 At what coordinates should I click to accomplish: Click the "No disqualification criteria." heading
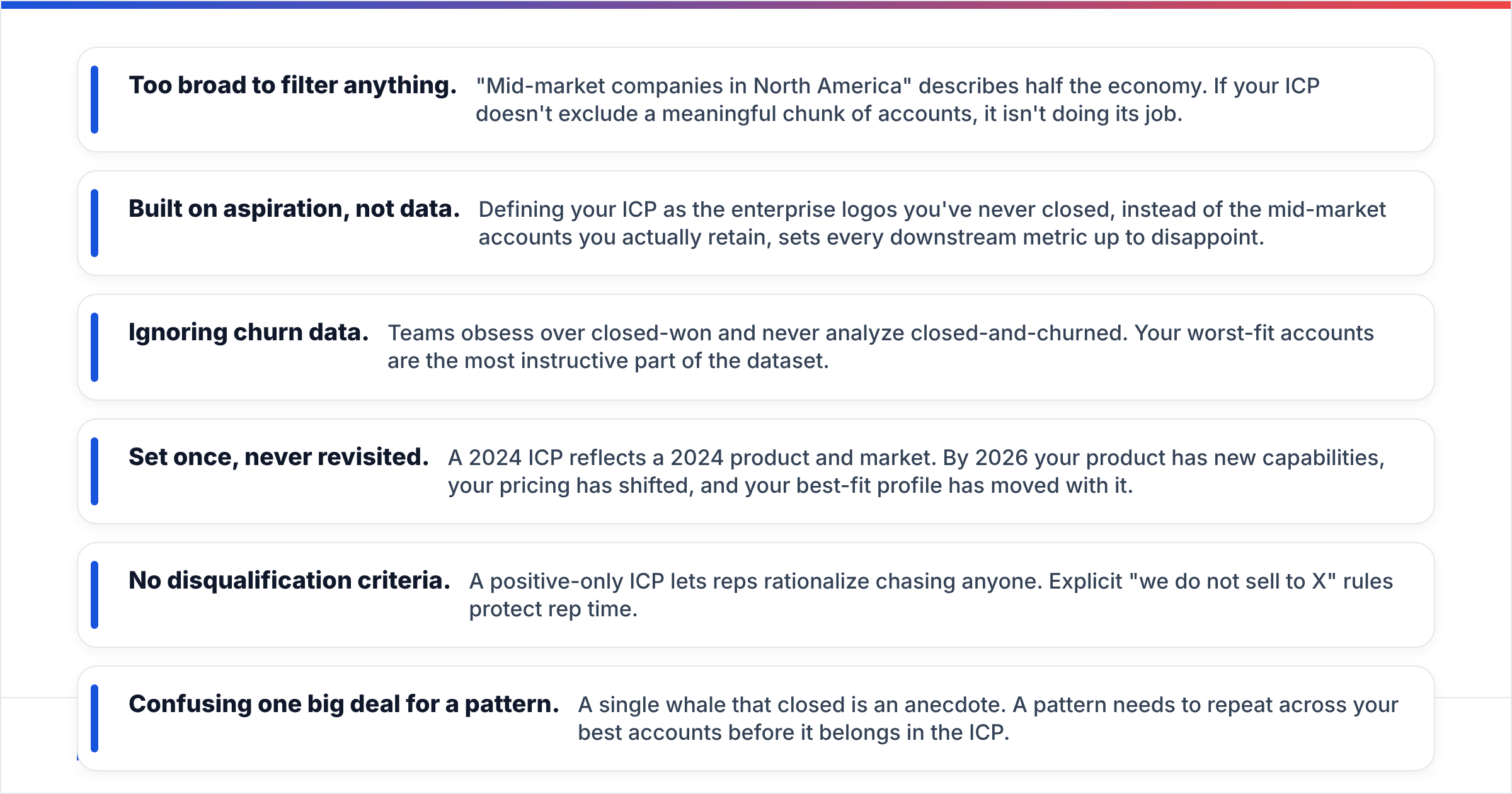pos(289,580)
